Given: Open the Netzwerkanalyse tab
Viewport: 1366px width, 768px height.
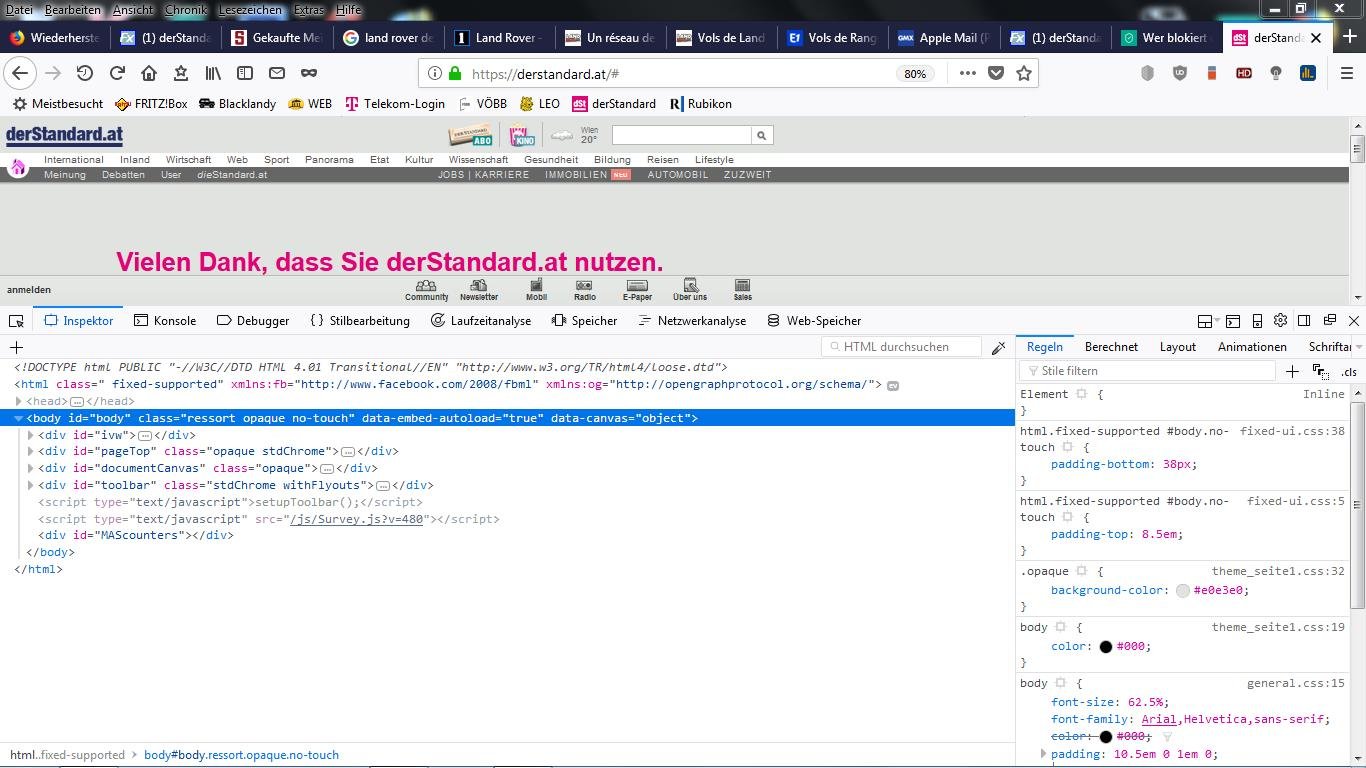Looking at the screenshot, I should point(691,321).
